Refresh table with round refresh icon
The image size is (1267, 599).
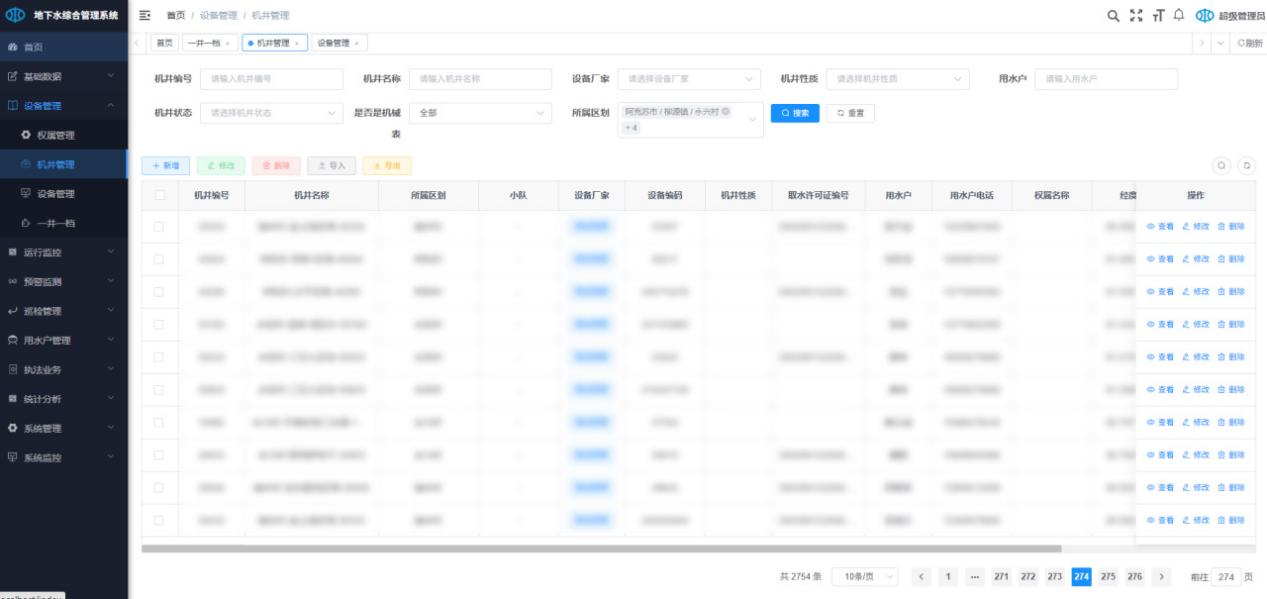pos(1247,166)
